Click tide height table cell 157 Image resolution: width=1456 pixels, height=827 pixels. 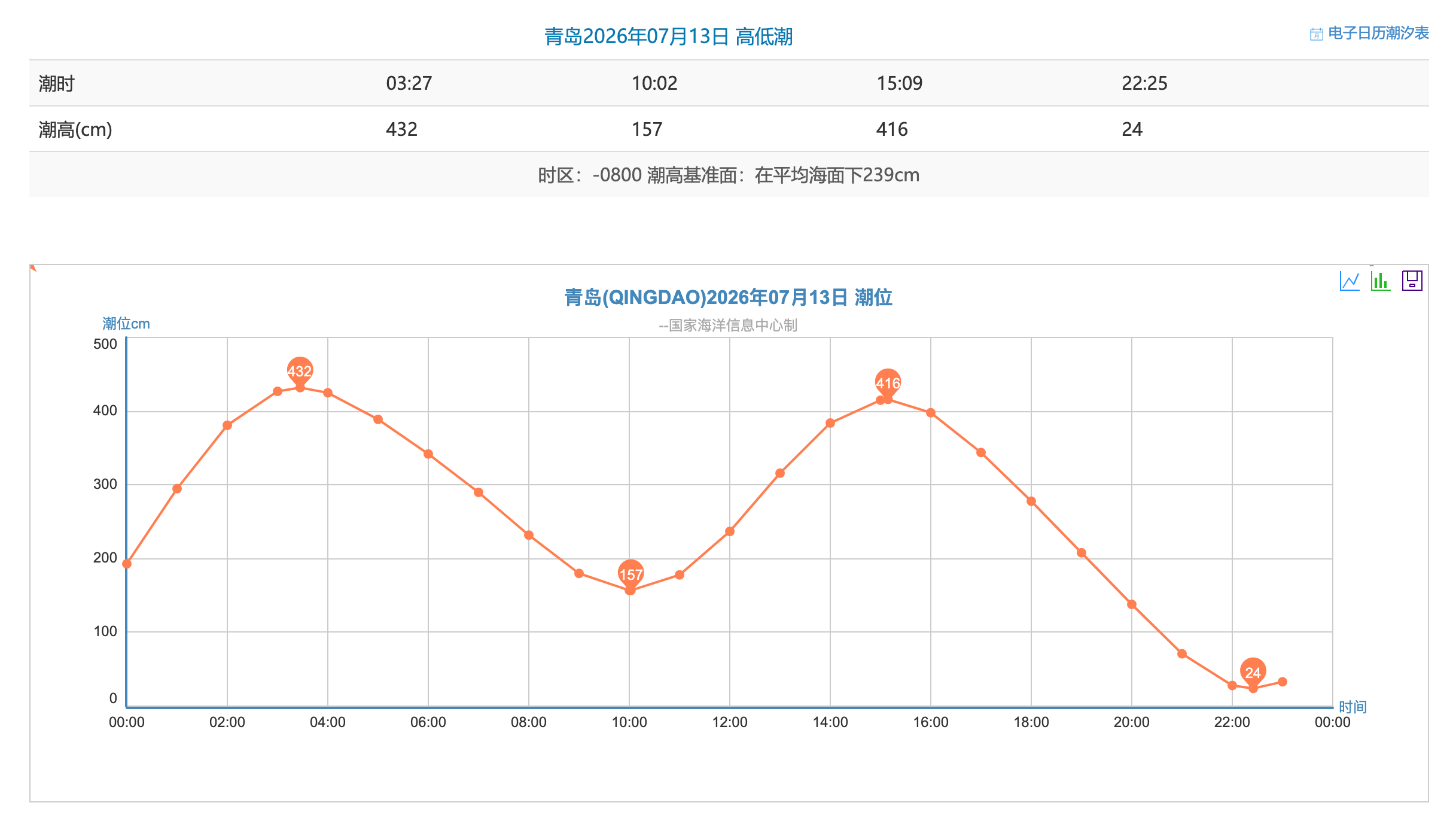[647, 129]
